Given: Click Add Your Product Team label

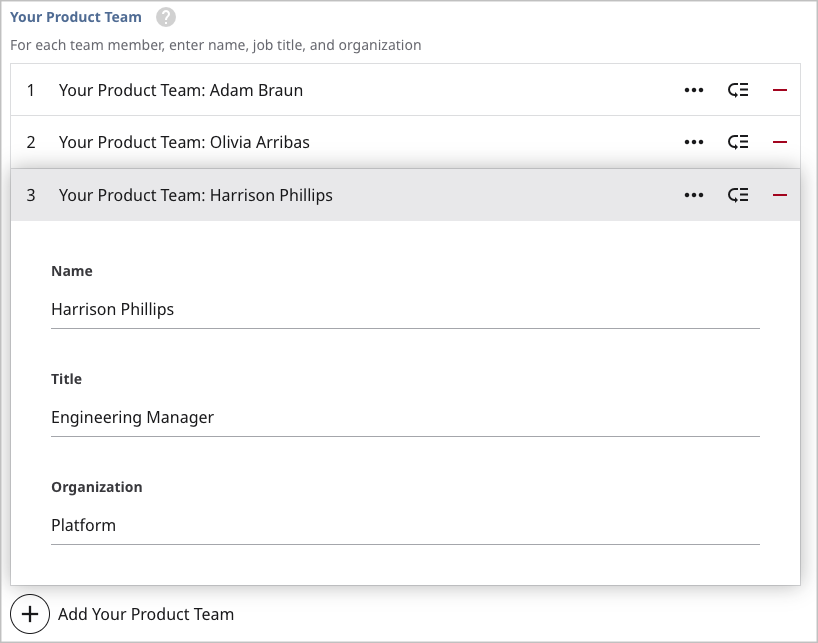Looking at the screenshot, I should coord(146,614).
